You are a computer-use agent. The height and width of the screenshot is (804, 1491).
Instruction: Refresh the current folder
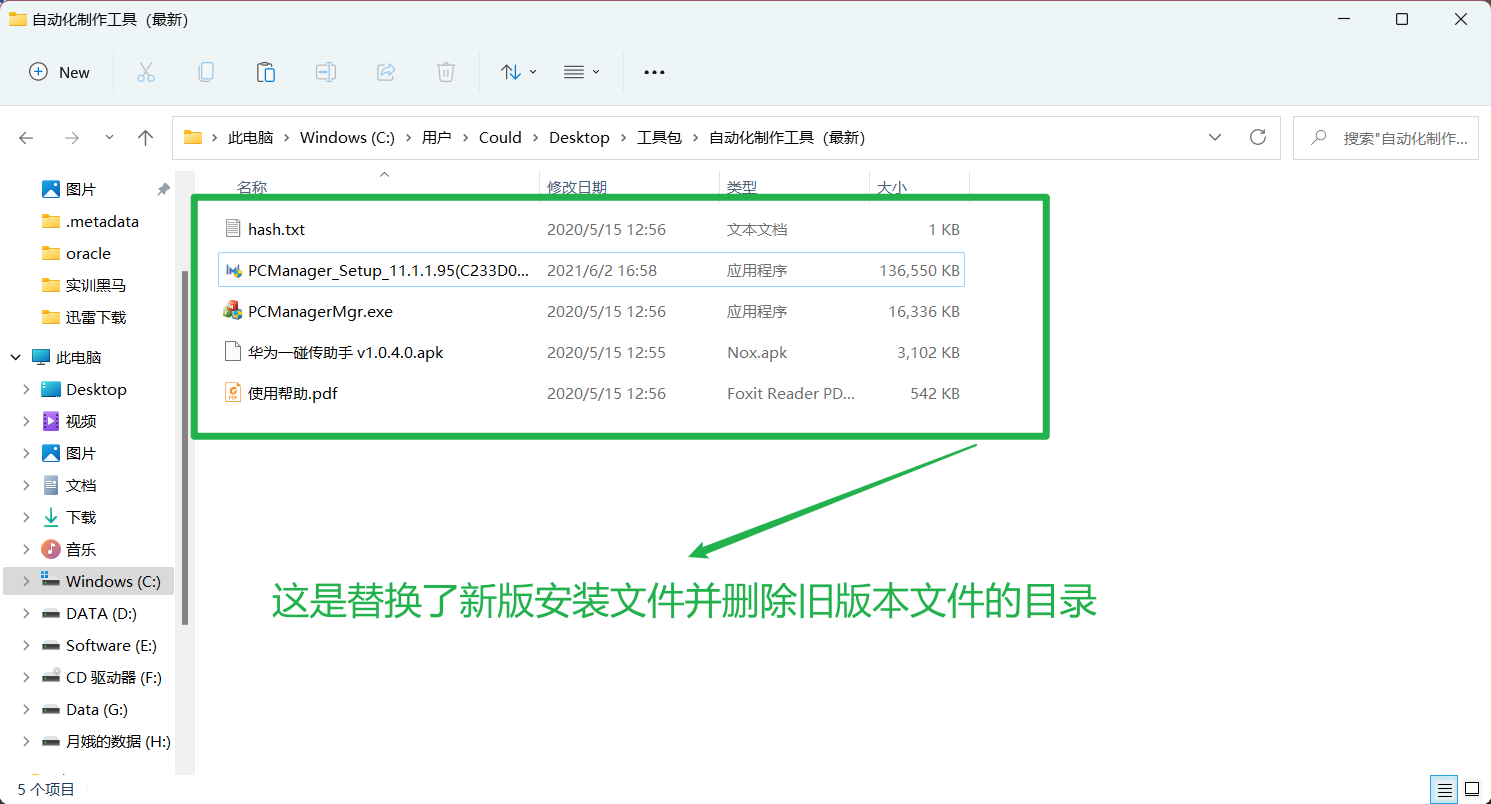click(x=1258, y=138)
